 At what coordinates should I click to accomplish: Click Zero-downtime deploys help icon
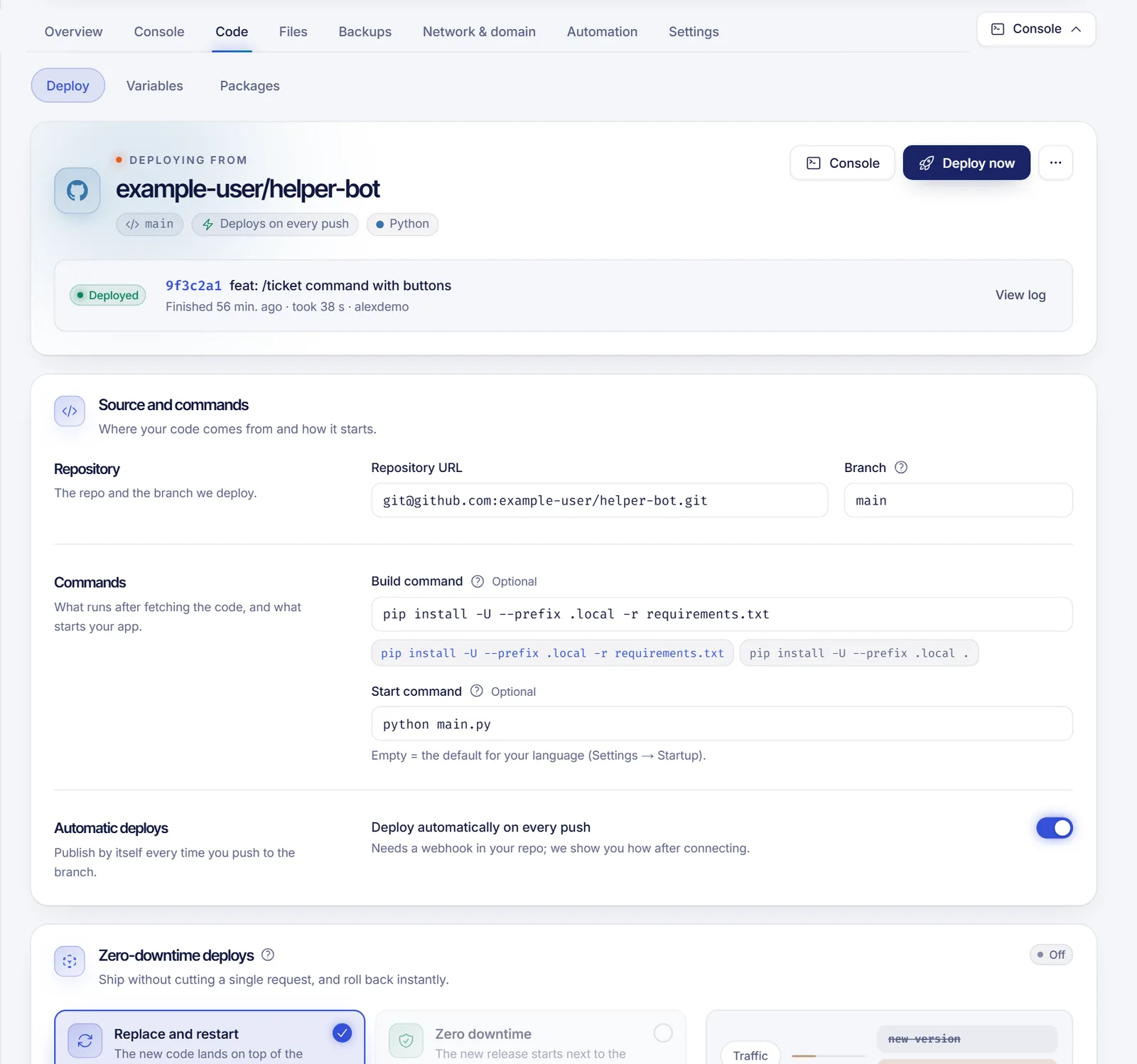(x=268, y=955)
